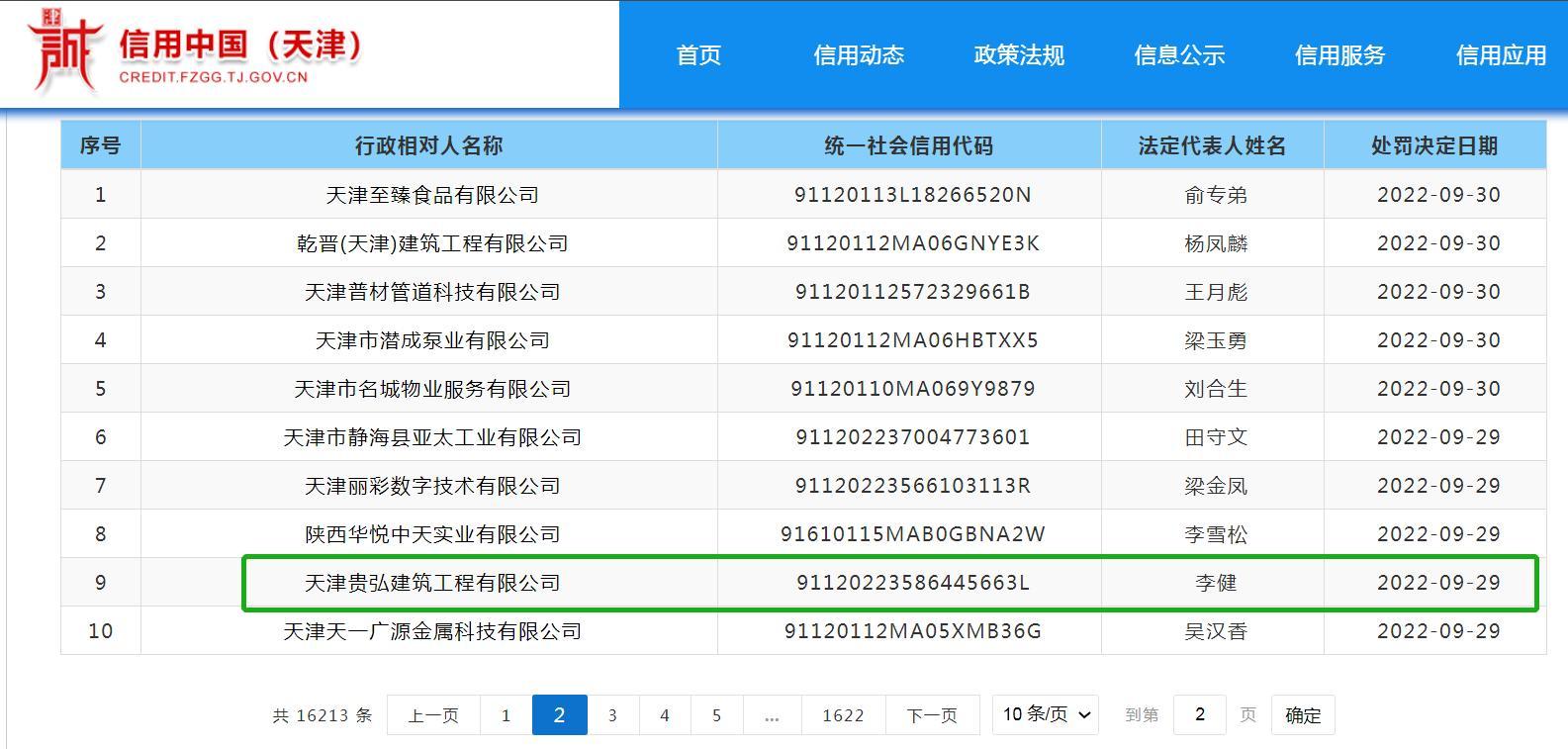The image size is (1568, 749).
Task: Click the 行政相对人名称 column header
Action: tap(429, 145)
